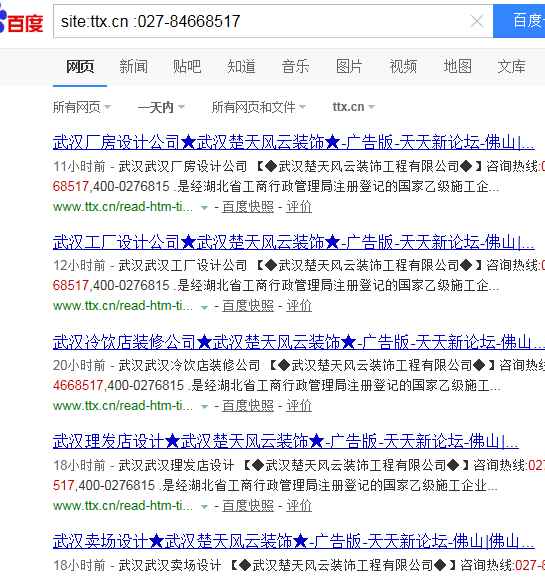Open 百度快照 for 武汉理发店设计 result

pyautogui.click(x=248, y=506)
